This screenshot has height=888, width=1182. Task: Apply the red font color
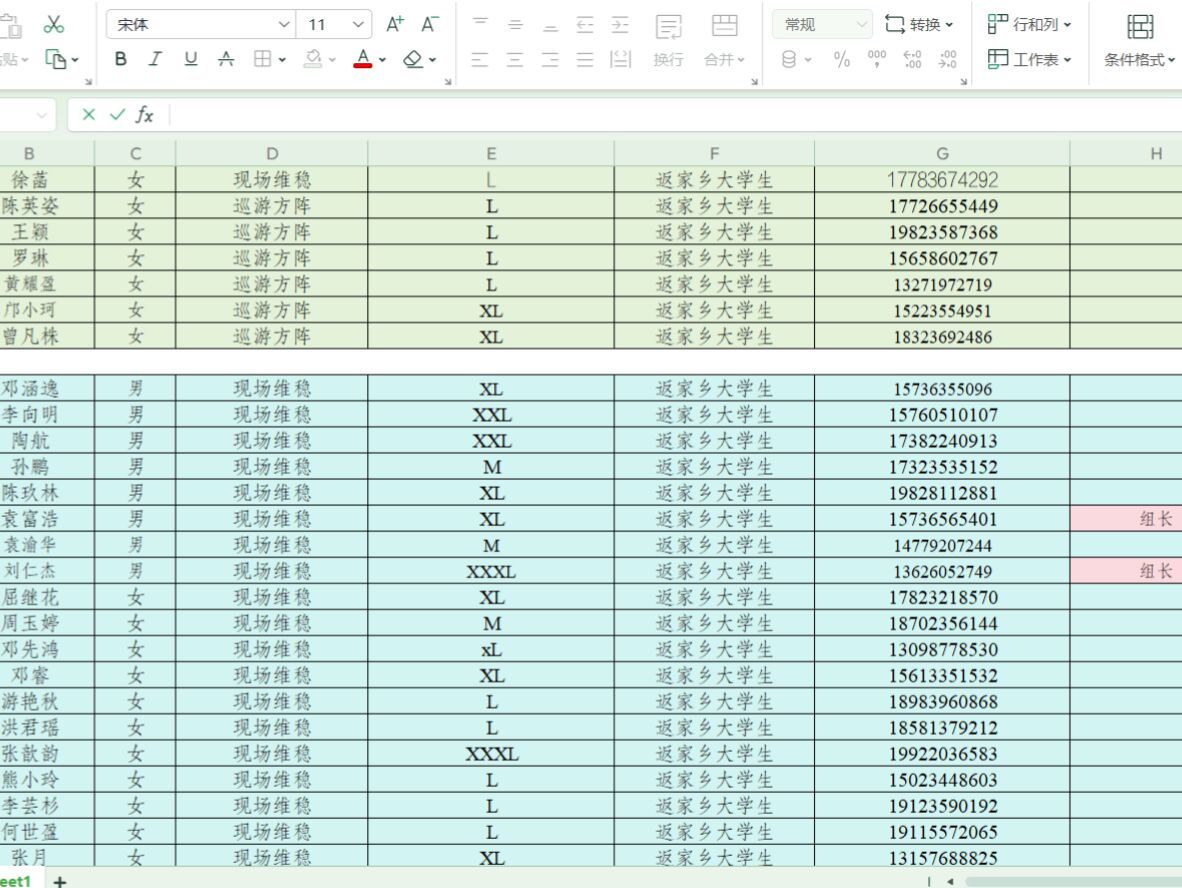363,59
